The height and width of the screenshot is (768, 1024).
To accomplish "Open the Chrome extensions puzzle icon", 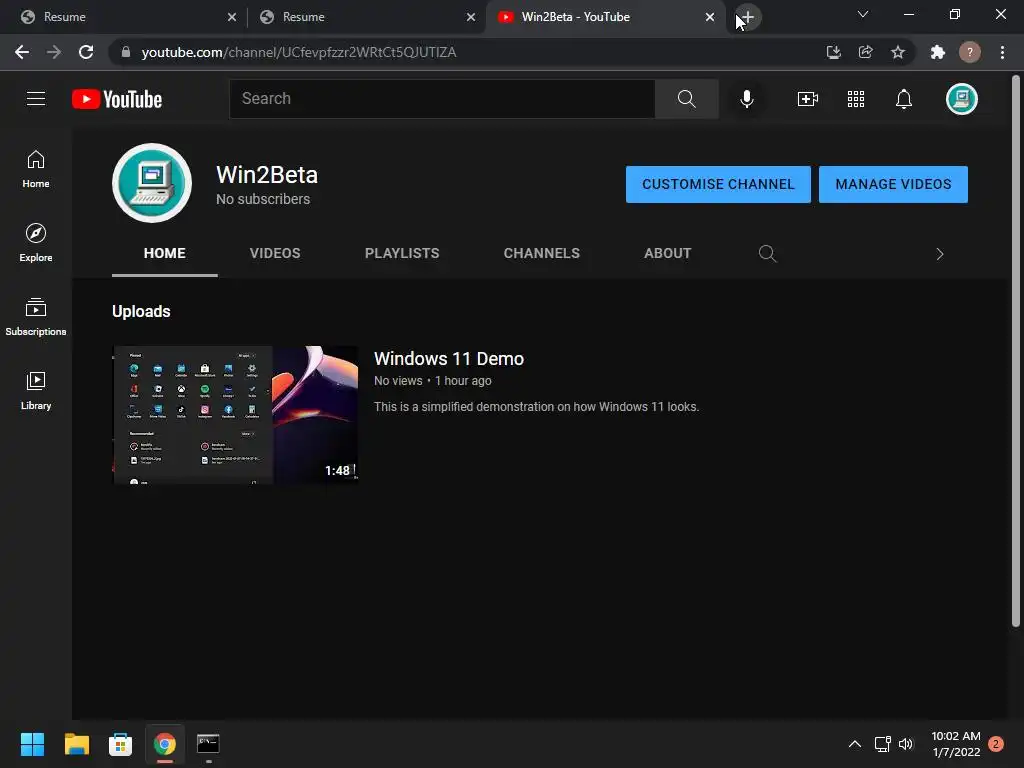I will 938,52.
